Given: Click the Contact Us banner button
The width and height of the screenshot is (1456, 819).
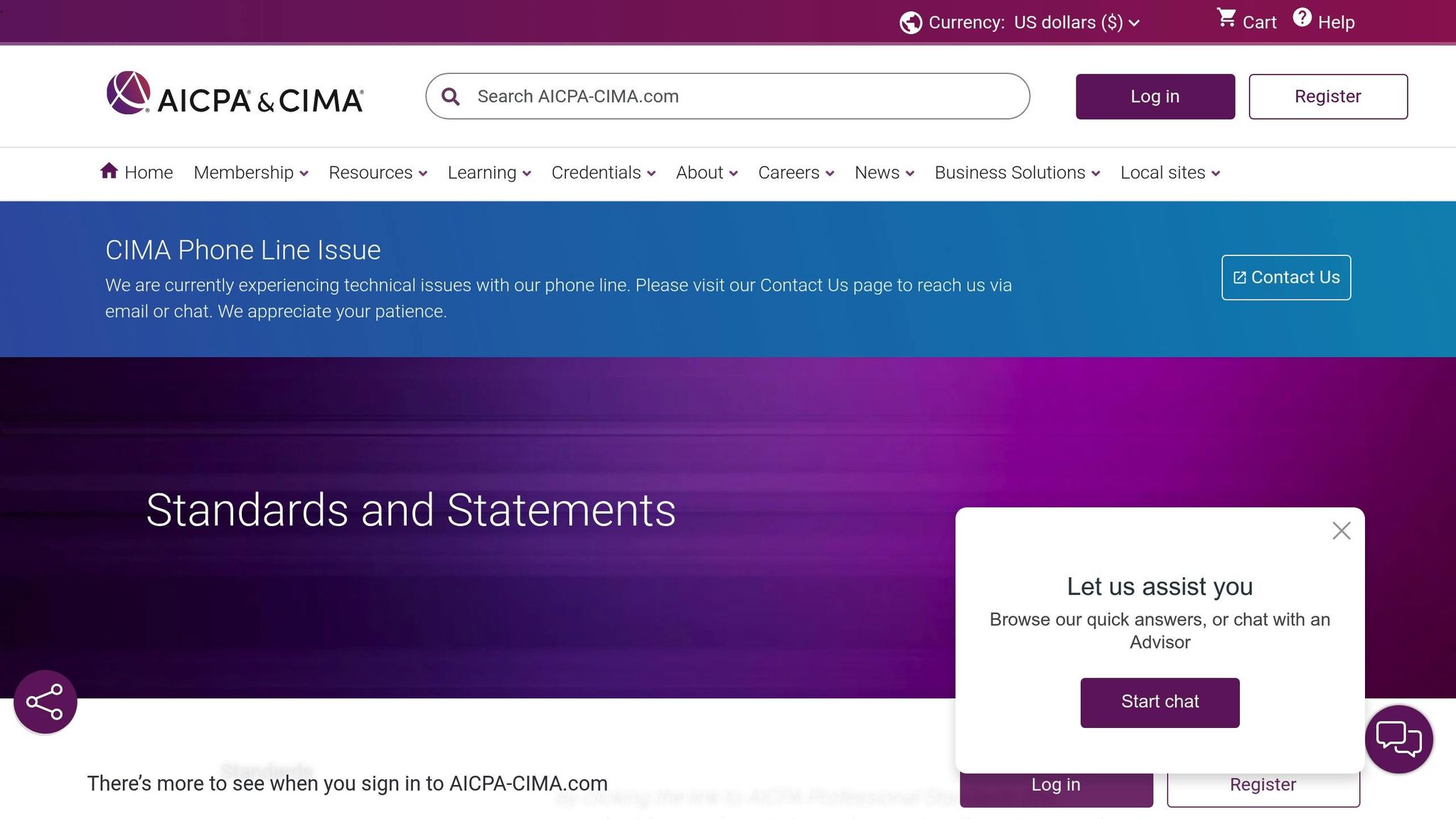Looking at the screenshot, I should pos(1285,277).
